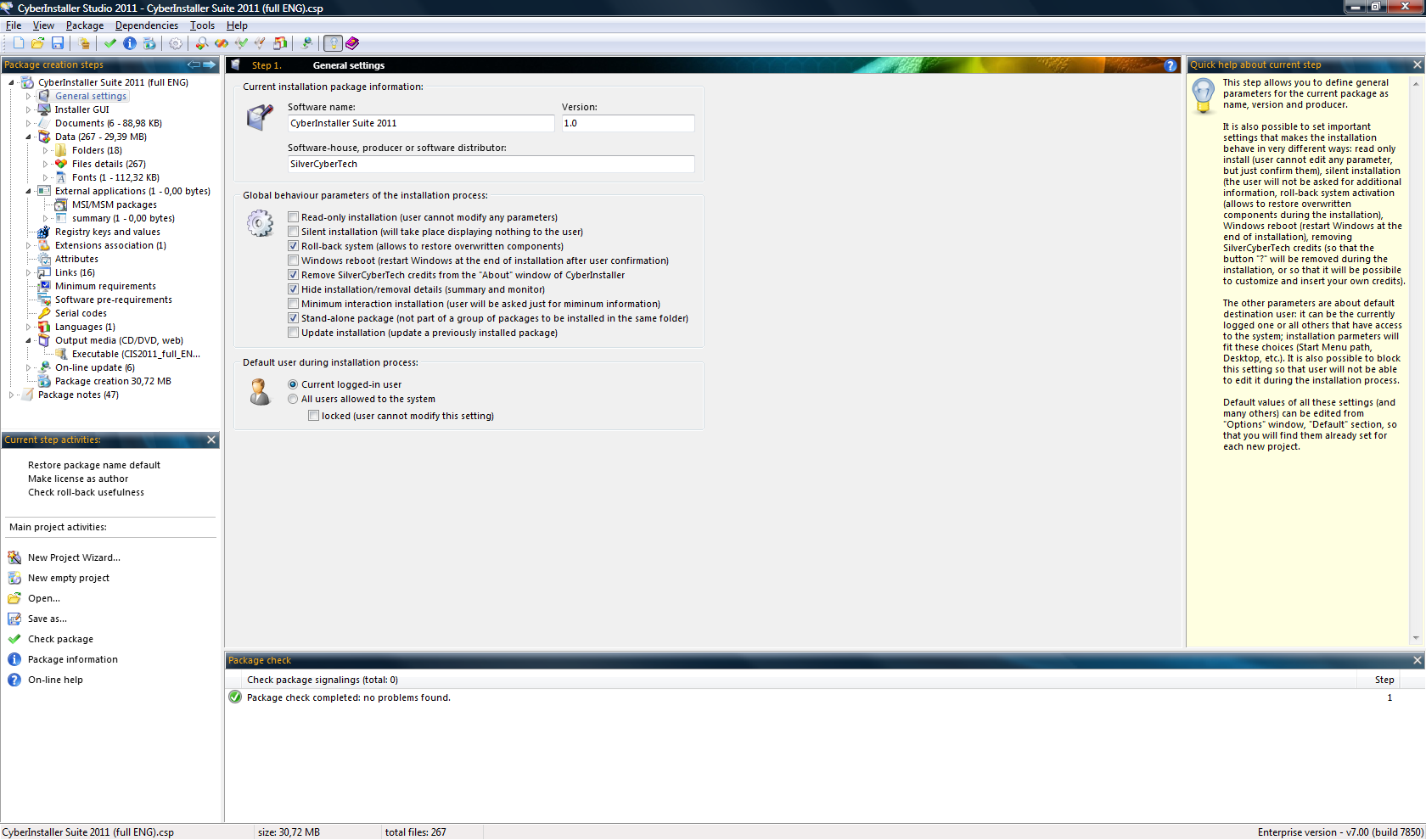
Task: Enable Windows reboot checkbox
Action: coord(293,260)
